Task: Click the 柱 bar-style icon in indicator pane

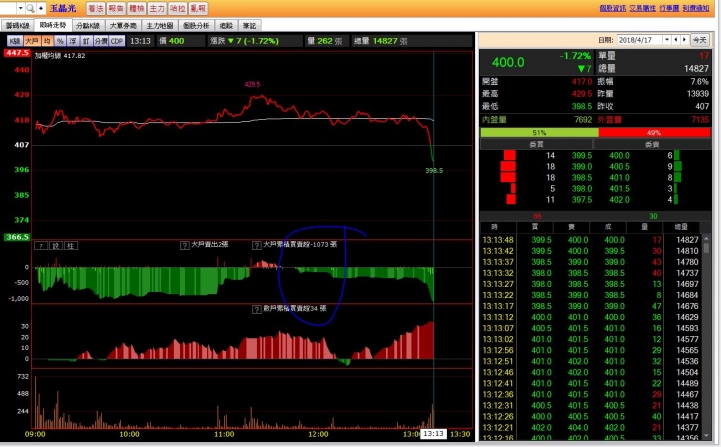Action: [x=70, y=246]
